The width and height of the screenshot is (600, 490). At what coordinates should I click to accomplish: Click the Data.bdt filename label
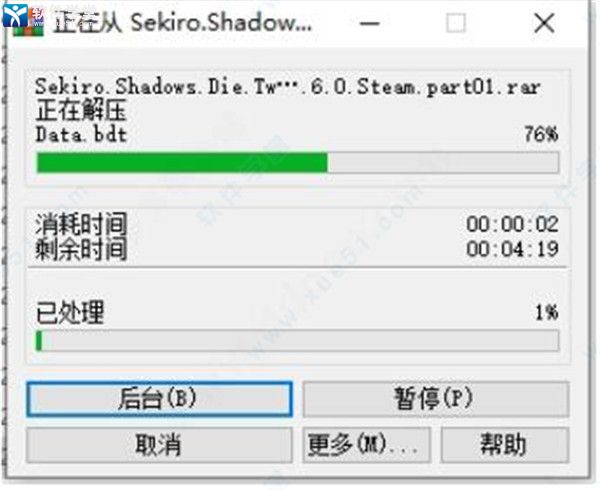(x=81, y=135)
